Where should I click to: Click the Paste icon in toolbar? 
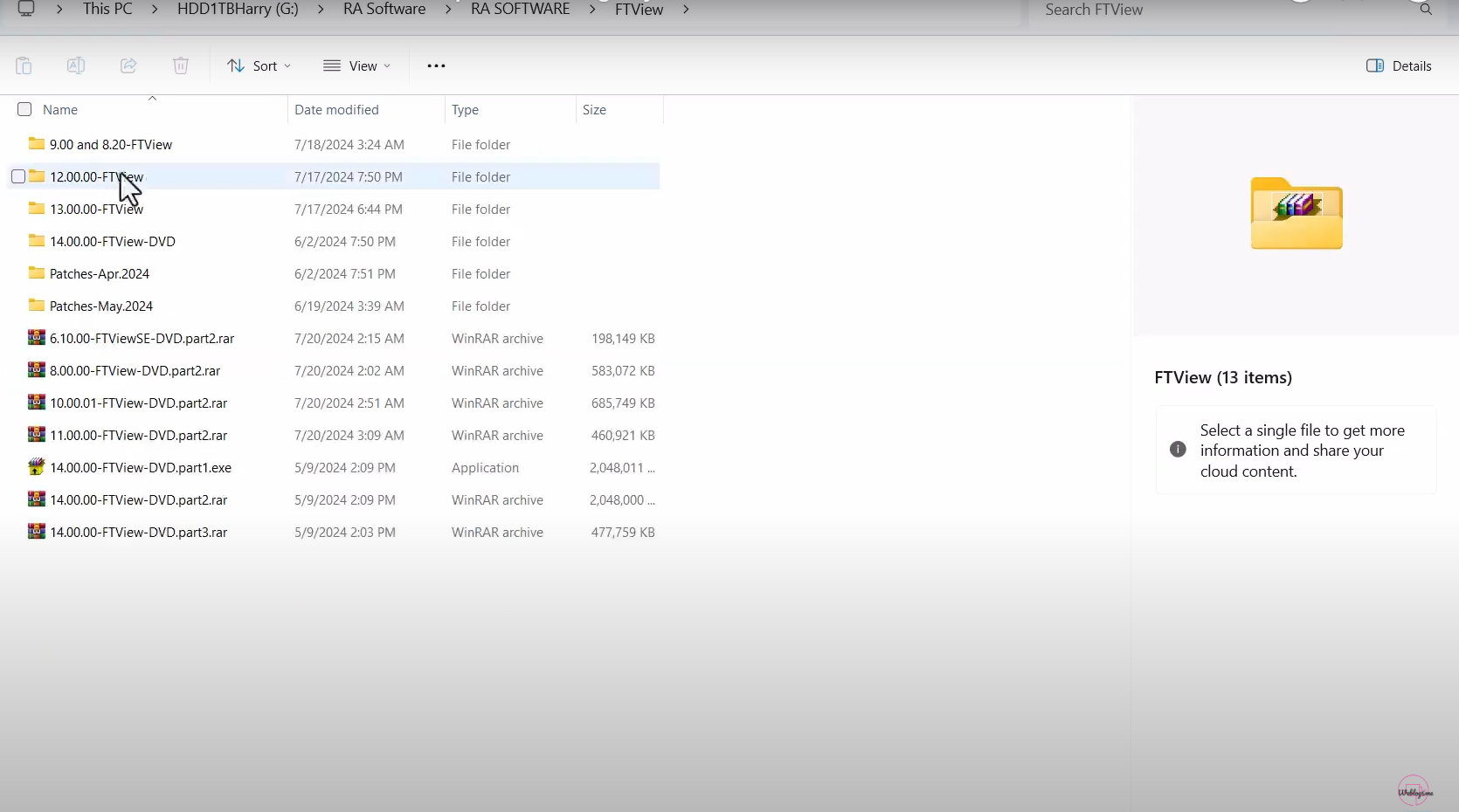pos(24,65)
